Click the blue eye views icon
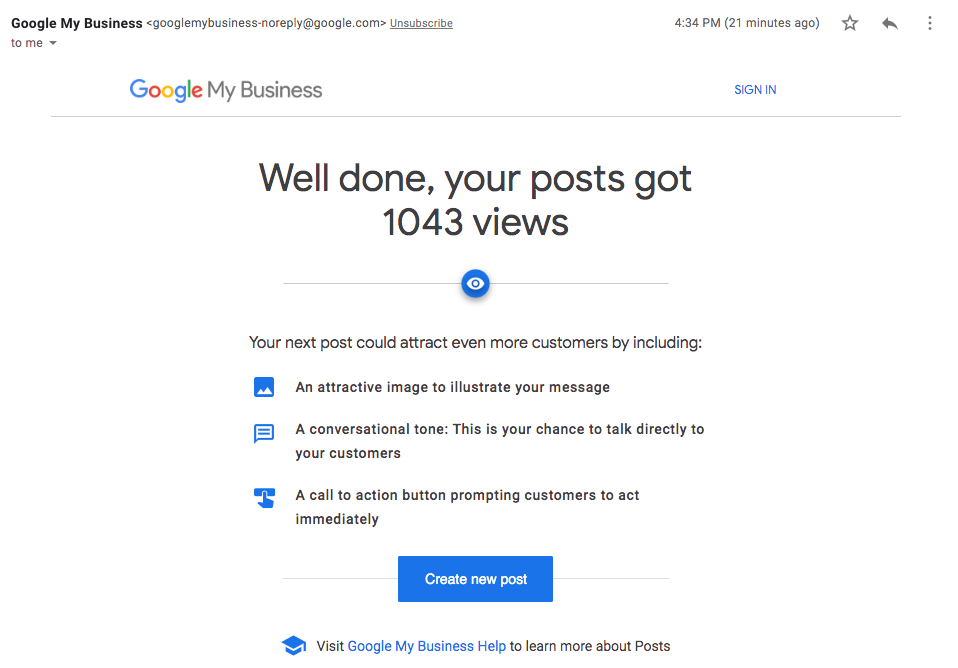The image size is (958, 668). (x=475, y=284)
